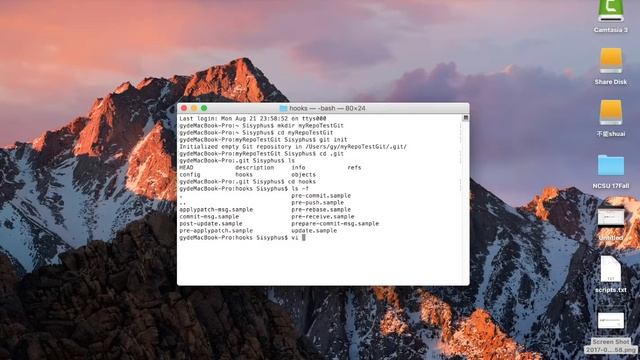
Task: Click the 'pre-receive.sample' file name
Action: pyautogui.click(x=323, y=216)
